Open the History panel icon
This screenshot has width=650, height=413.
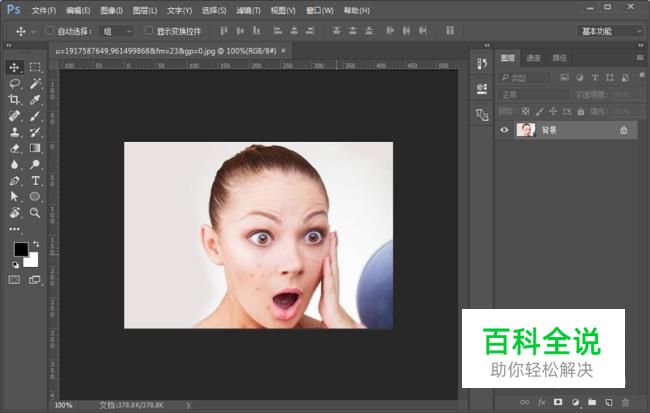pyautogui.click(x=480, y=65)
